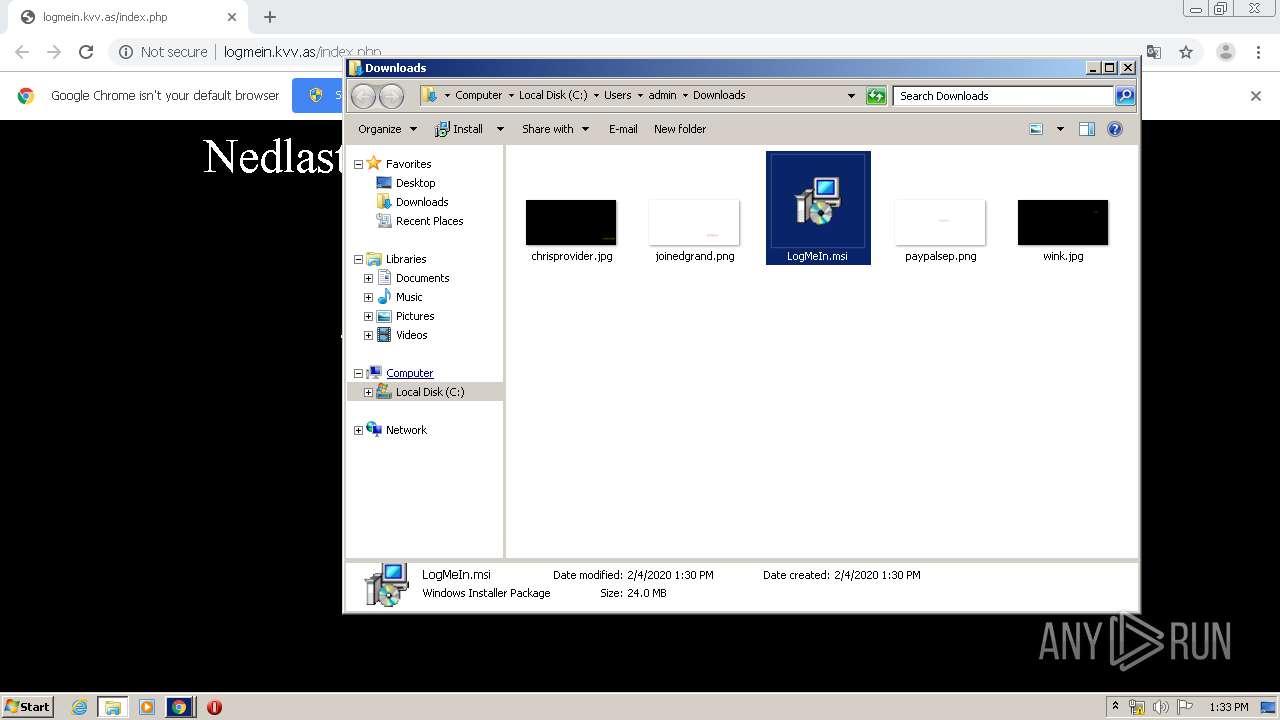Select Local Disk (C:) in tree
Screen dimensions: 1280x720
click(430, 392)
